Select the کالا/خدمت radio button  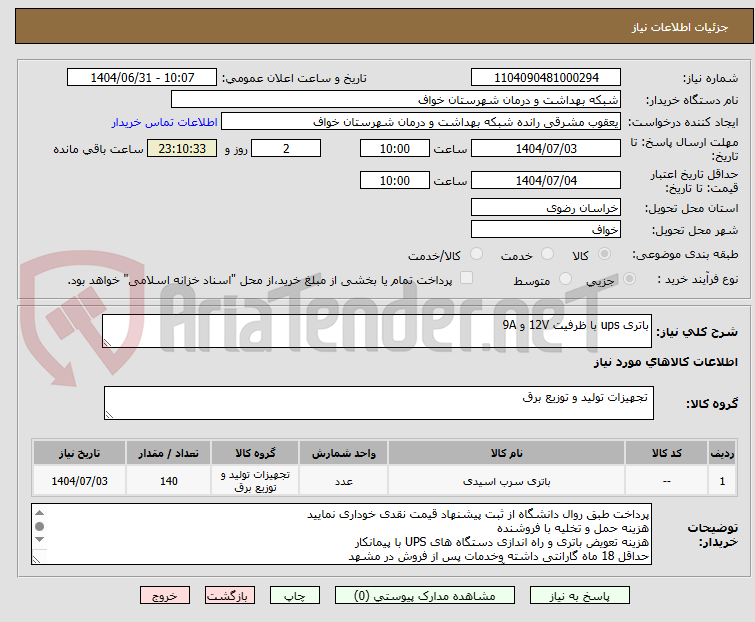(x=476, y=254)
